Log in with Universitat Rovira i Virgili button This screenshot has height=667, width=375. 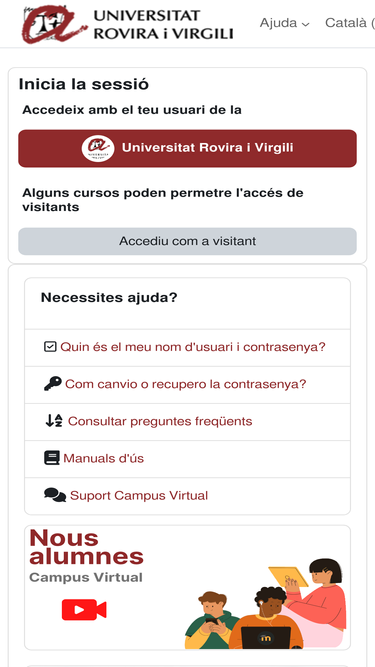point(188,148)
